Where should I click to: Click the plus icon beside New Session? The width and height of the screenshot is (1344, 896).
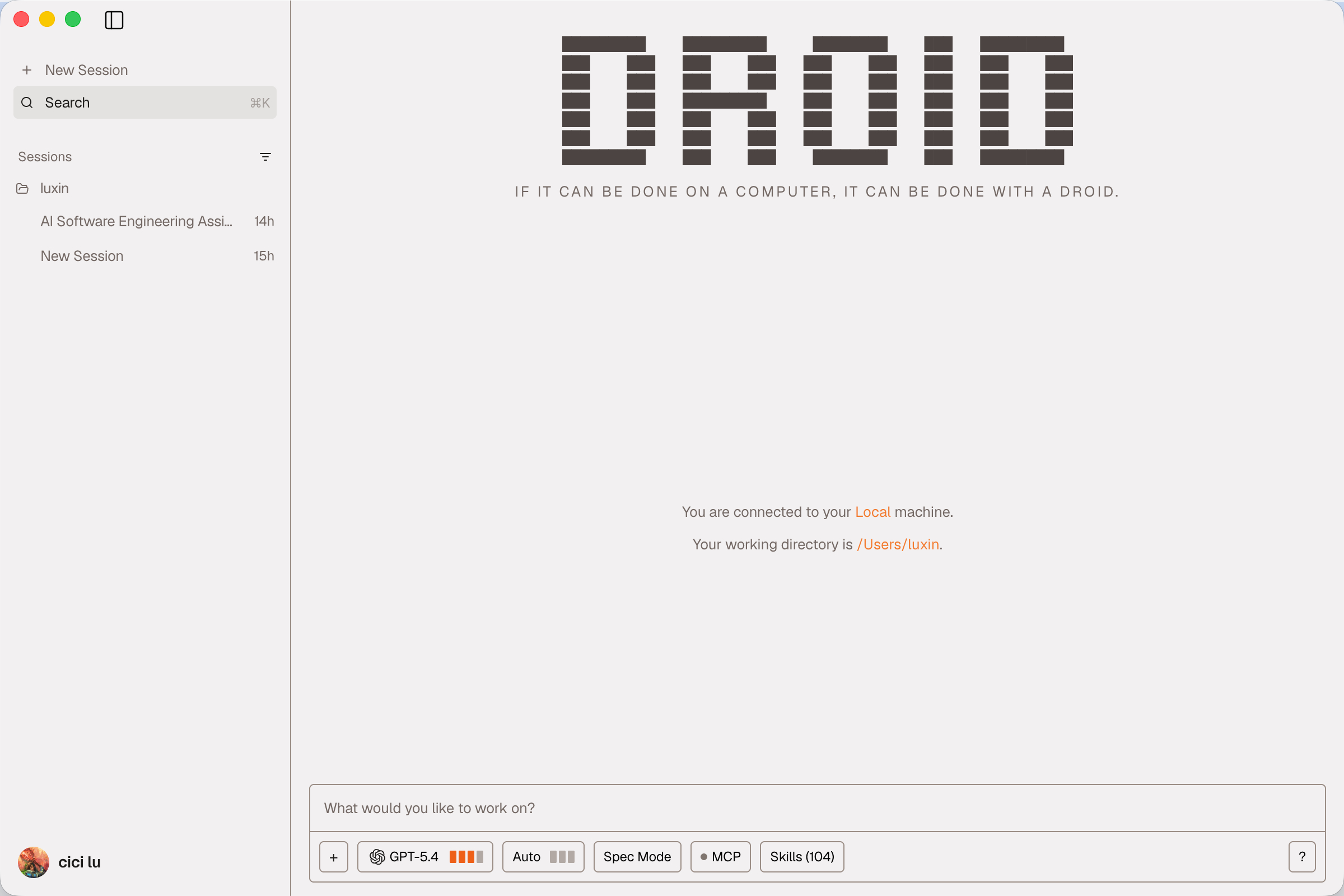(x=27, y=71)
